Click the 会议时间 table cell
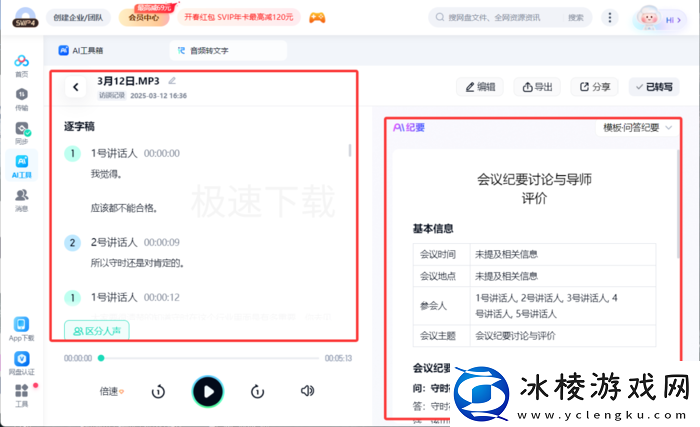700x427 pixels. (x=442, y=255)
